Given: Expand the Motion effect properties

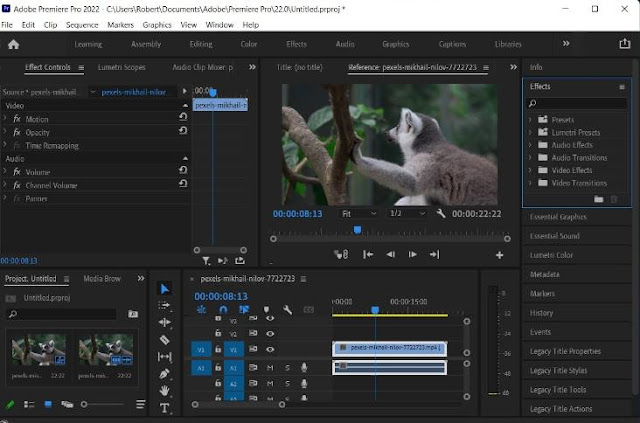Looking at the screenshot, I should [x=5, y=119].
